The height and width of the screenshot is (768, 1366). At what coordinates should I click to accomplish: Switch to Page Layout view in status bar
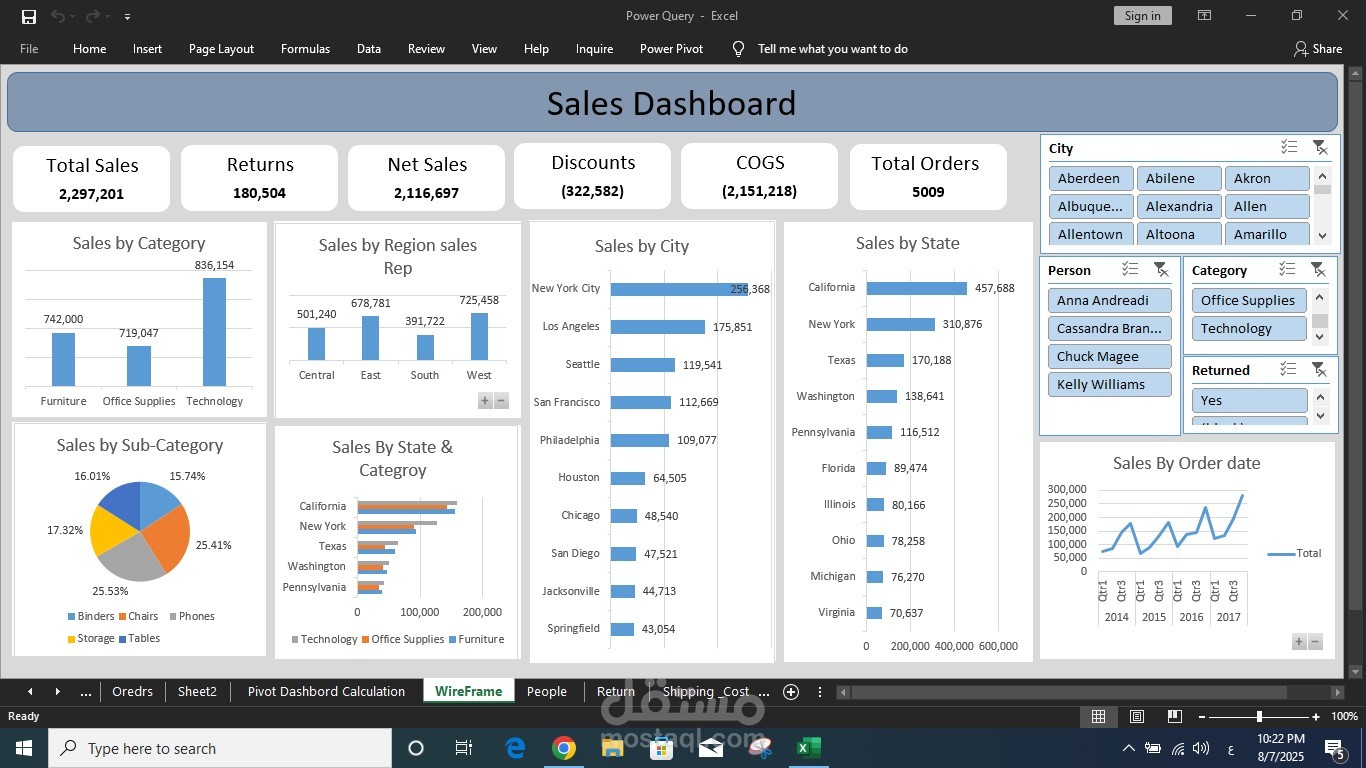pyautogui.click(x=1136, y=716)
